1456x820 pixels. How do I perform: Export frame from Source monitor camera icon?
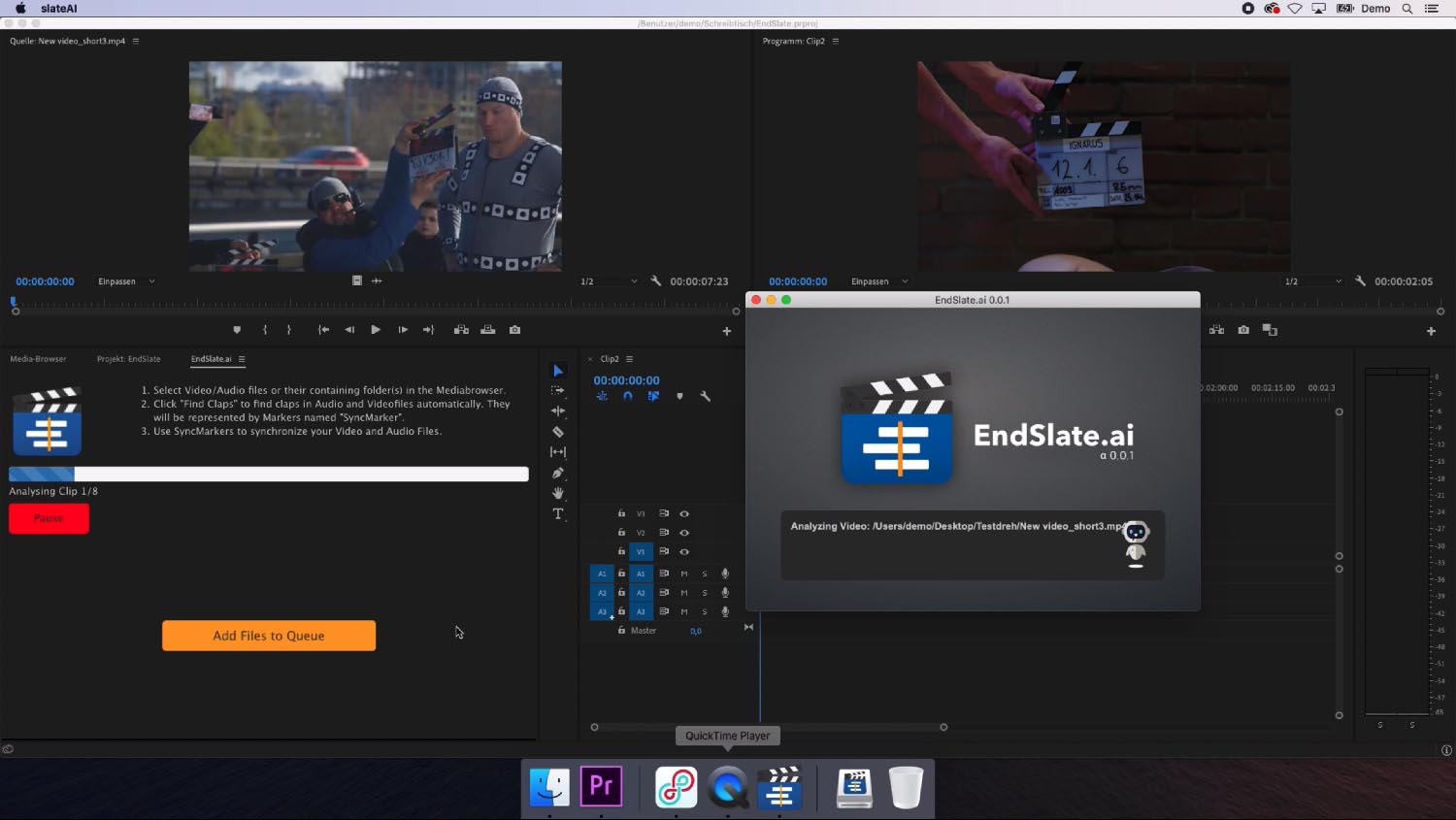(515, 330)
